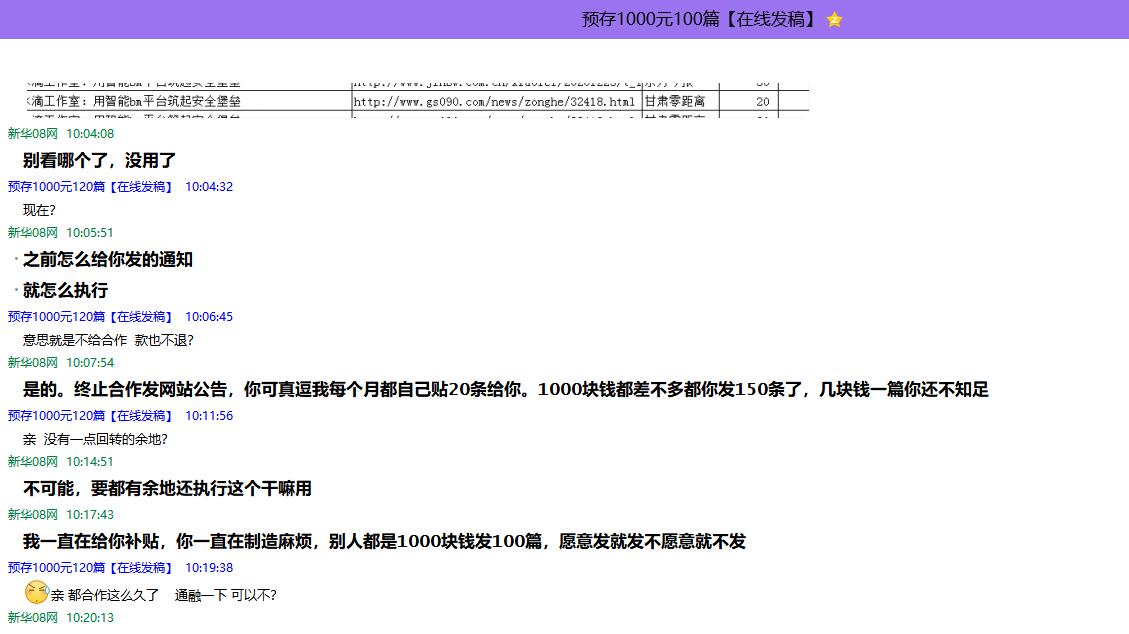Click the message 意思就是不给合作 款也不退?
1129x634 pixels.
108,340
